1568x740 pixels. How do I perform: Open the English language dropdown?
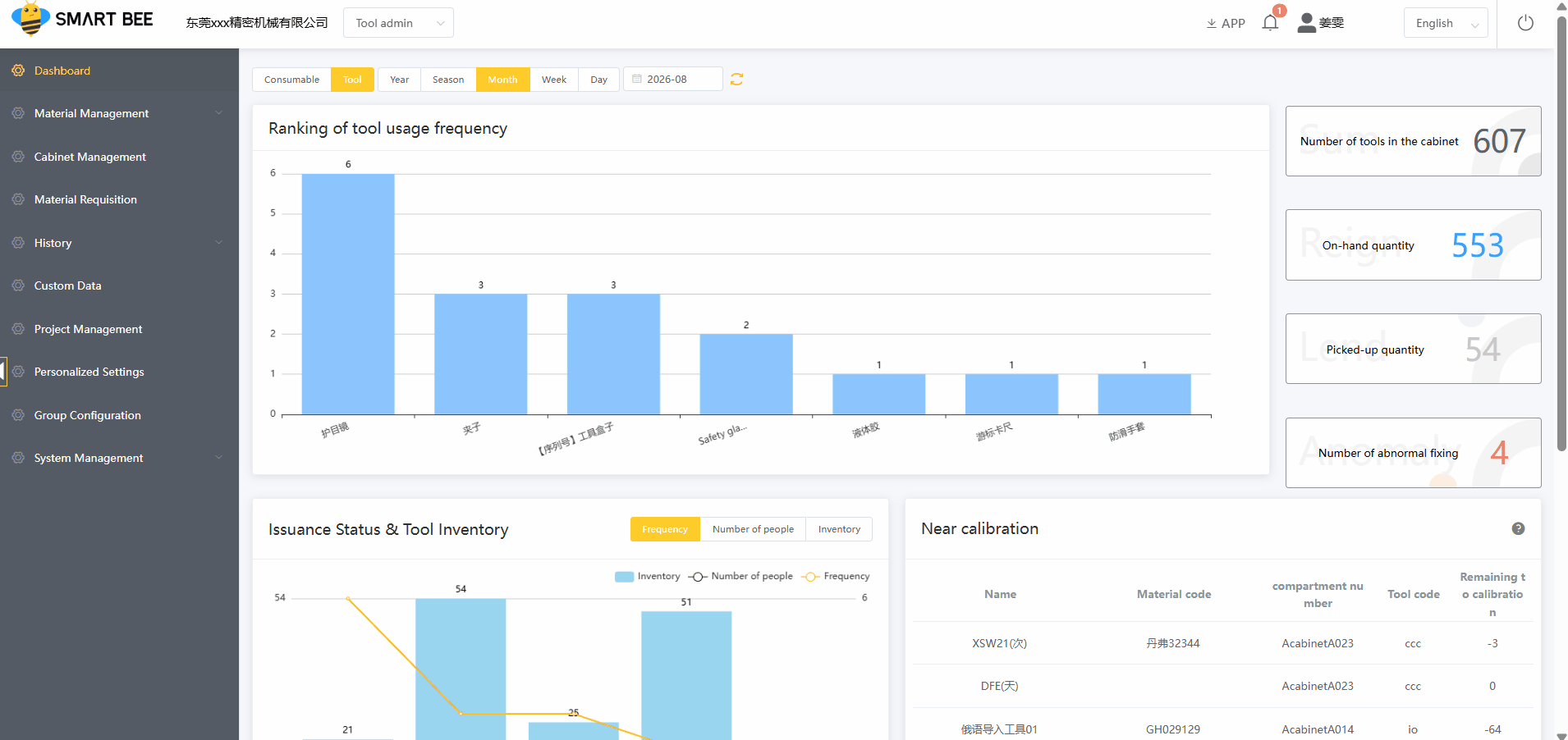(x=1446, y=23)
